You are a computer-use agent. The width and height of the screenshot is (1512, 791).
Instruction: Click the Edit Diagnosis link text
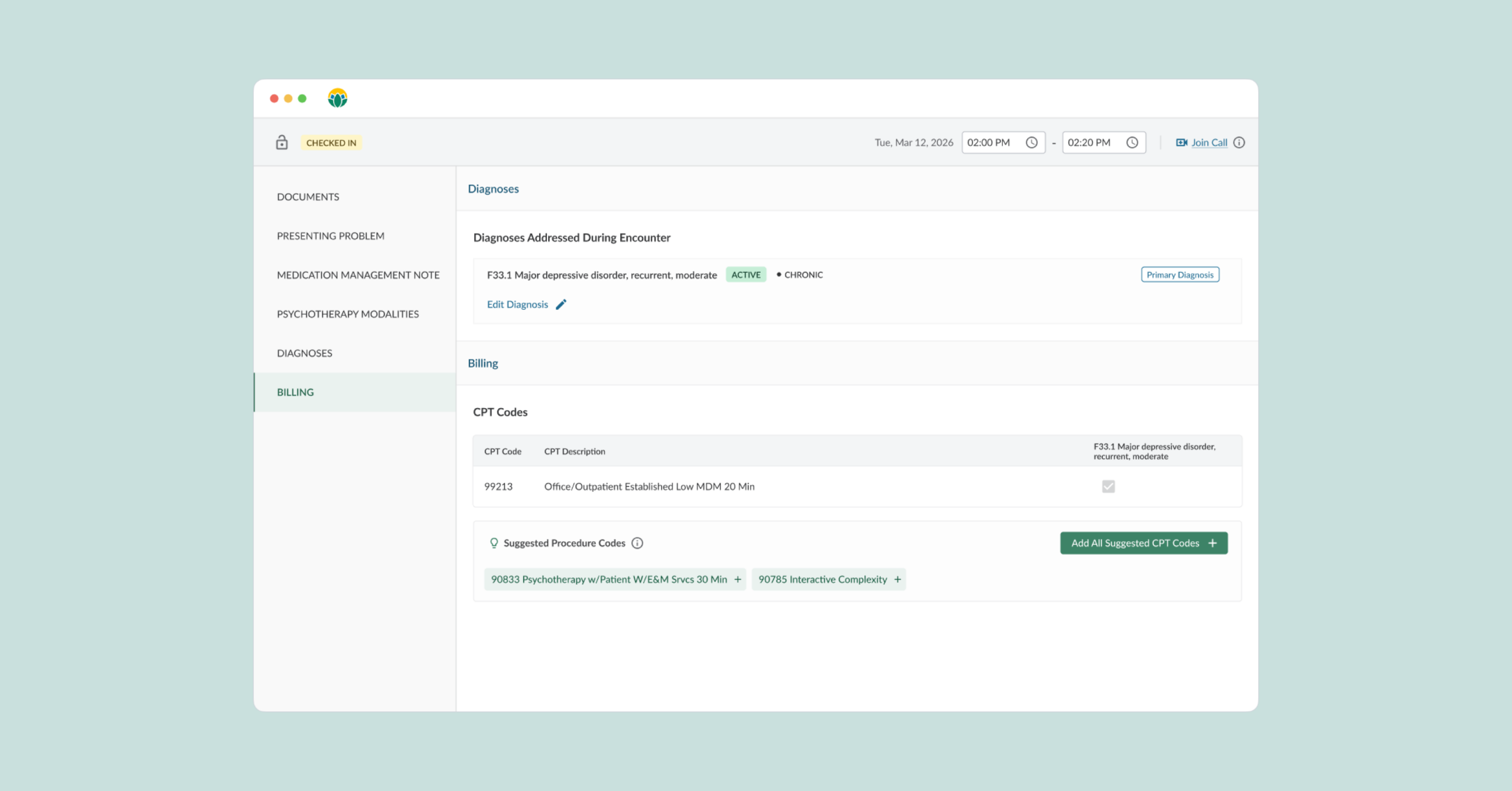click(x=517, y=304)
